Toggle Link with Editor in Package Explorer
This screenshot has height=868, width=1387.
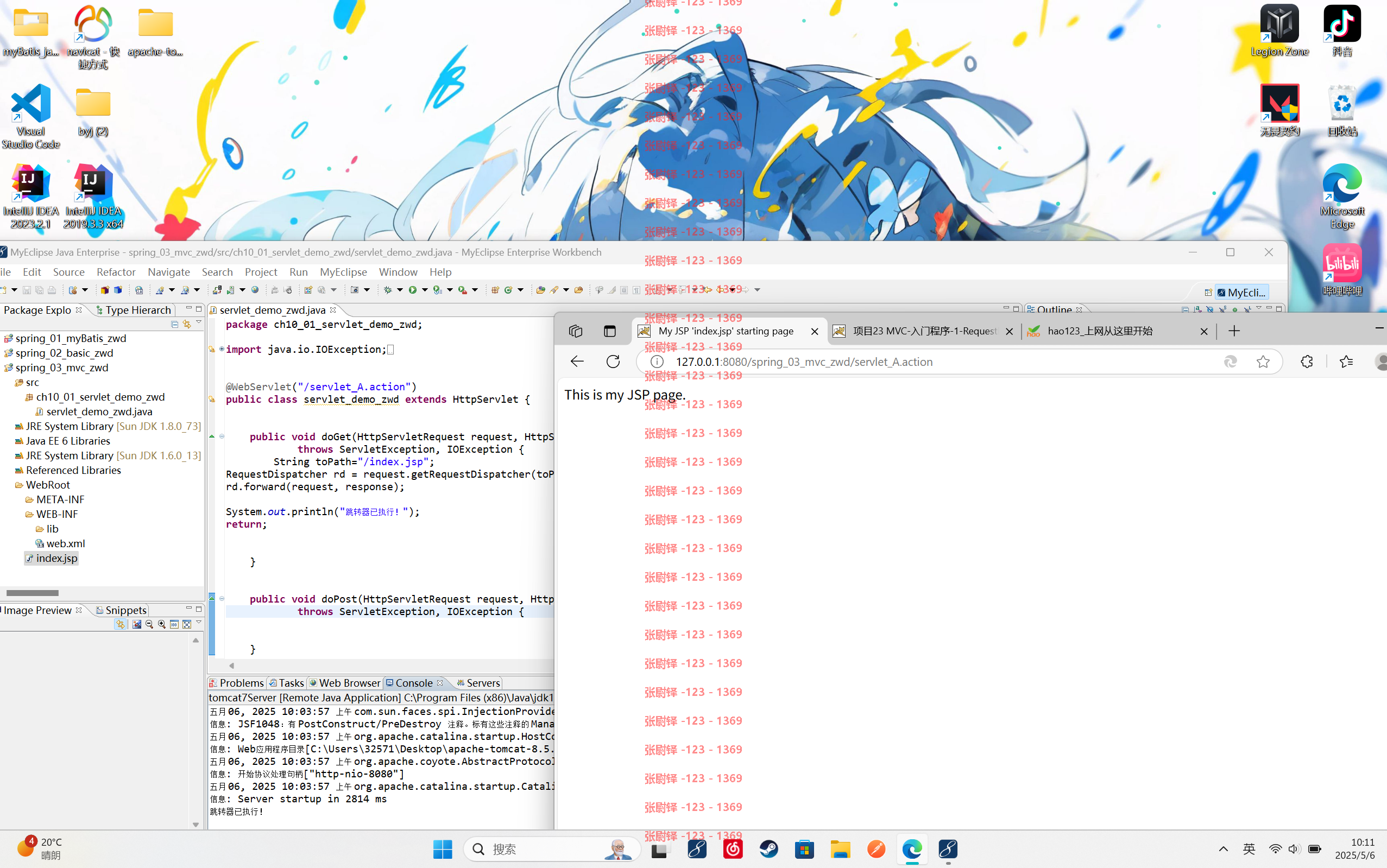(187, 325)
